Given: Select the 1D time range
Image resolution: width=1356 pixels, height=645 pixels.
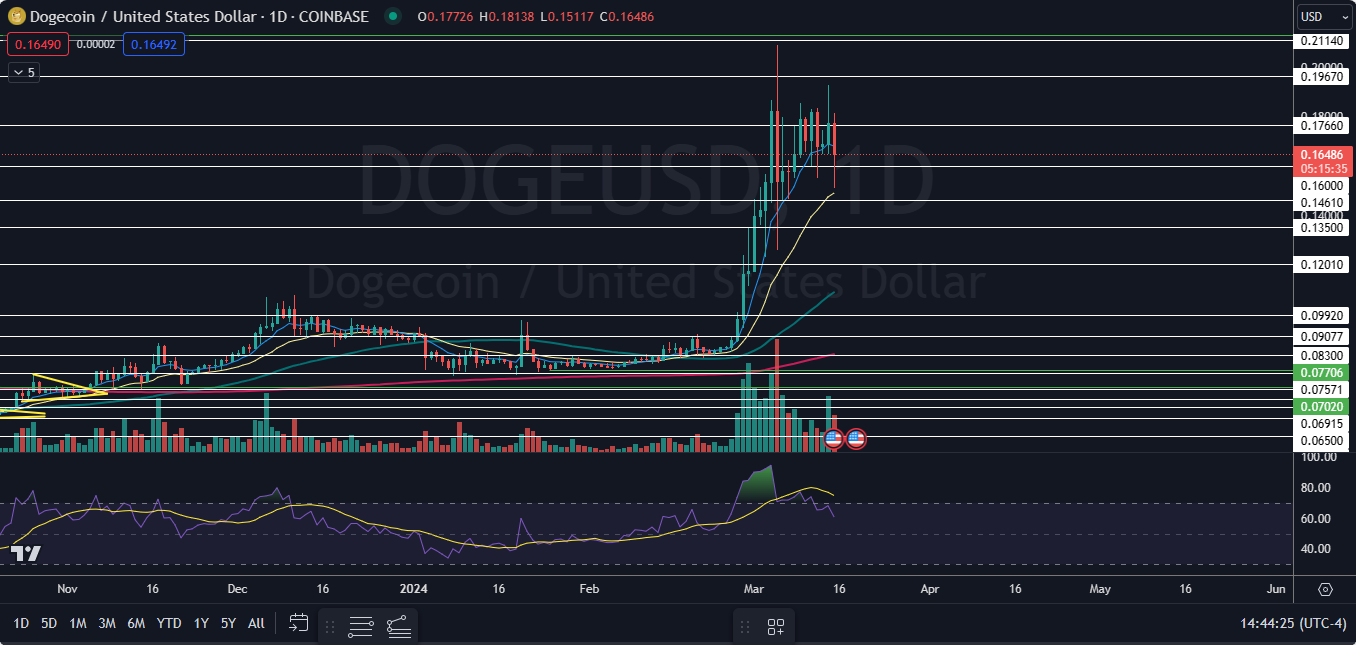Looking at the screenshot, I should (20, 623).
